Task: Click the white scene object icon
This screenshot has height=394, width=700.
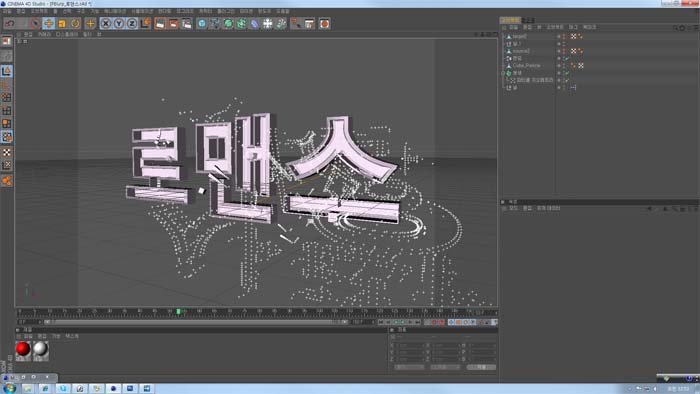Action: coord(267,23)
